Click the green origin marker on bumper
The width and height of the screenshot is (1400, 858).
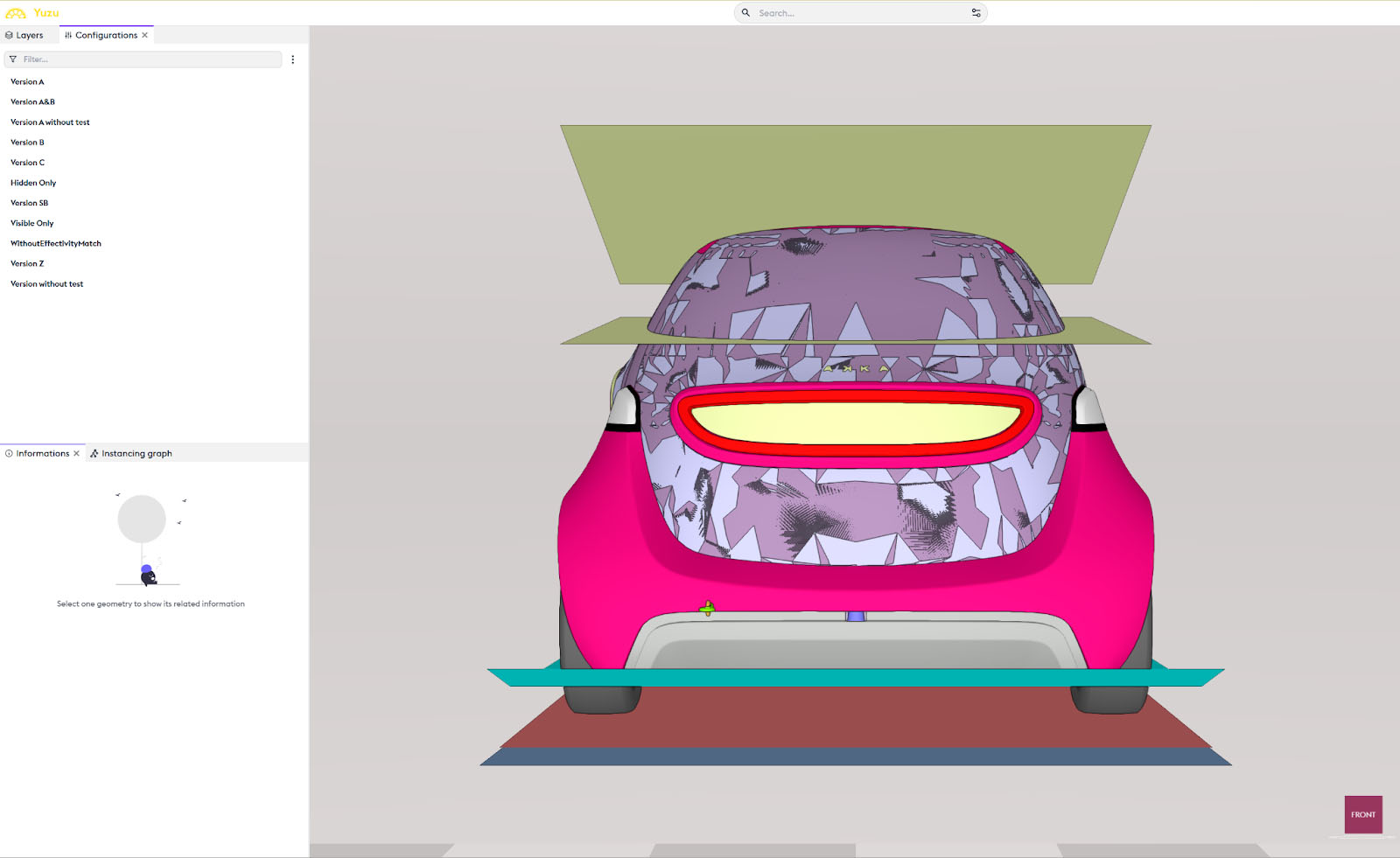click(707, 608)
